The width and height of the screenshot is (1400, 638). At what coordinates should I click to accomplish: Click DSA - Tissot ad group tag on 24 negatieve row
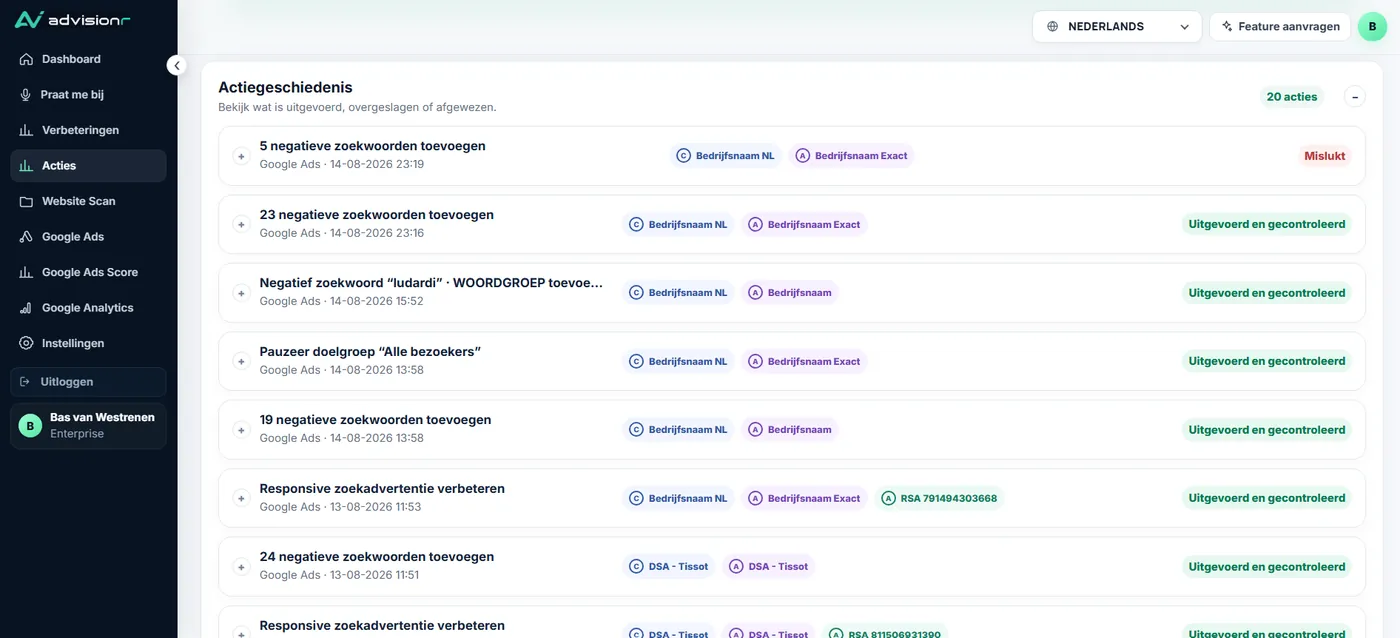tap(768, 566)
